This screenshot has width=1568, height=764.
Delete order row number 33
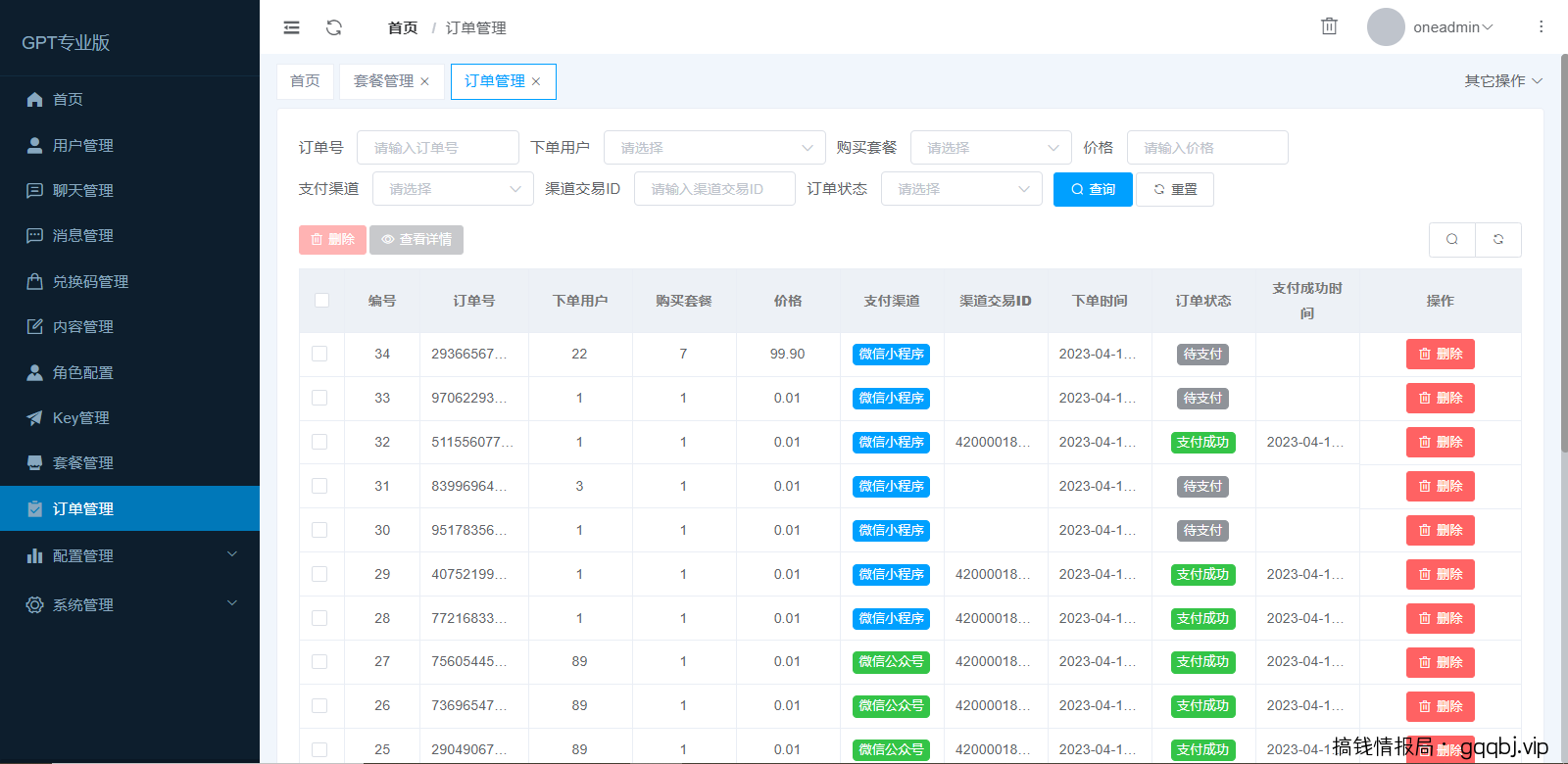click(x=1440, y=398)
